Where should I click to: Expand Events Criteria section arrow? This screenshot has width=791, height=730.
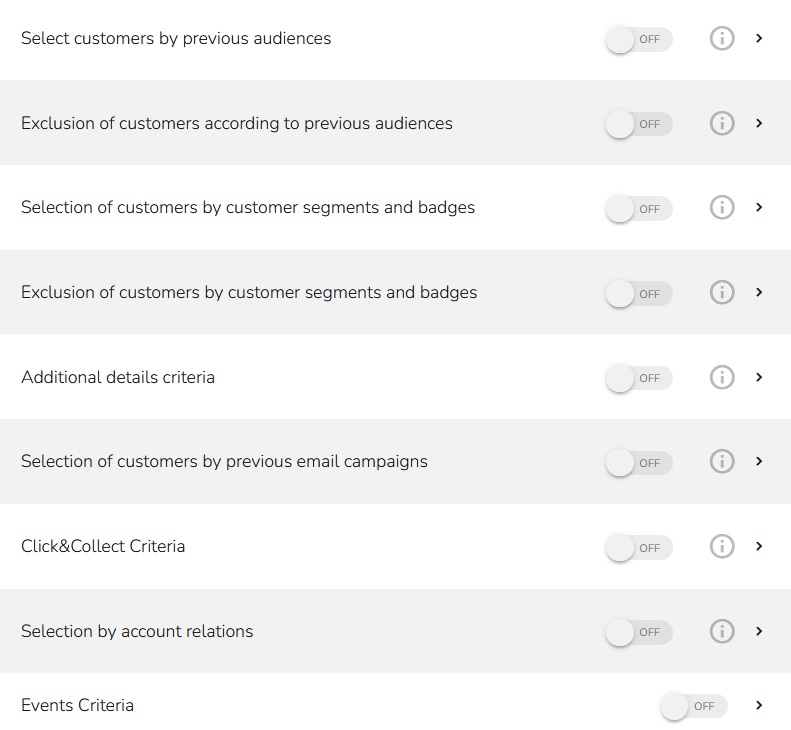click(x=760, y=705)
